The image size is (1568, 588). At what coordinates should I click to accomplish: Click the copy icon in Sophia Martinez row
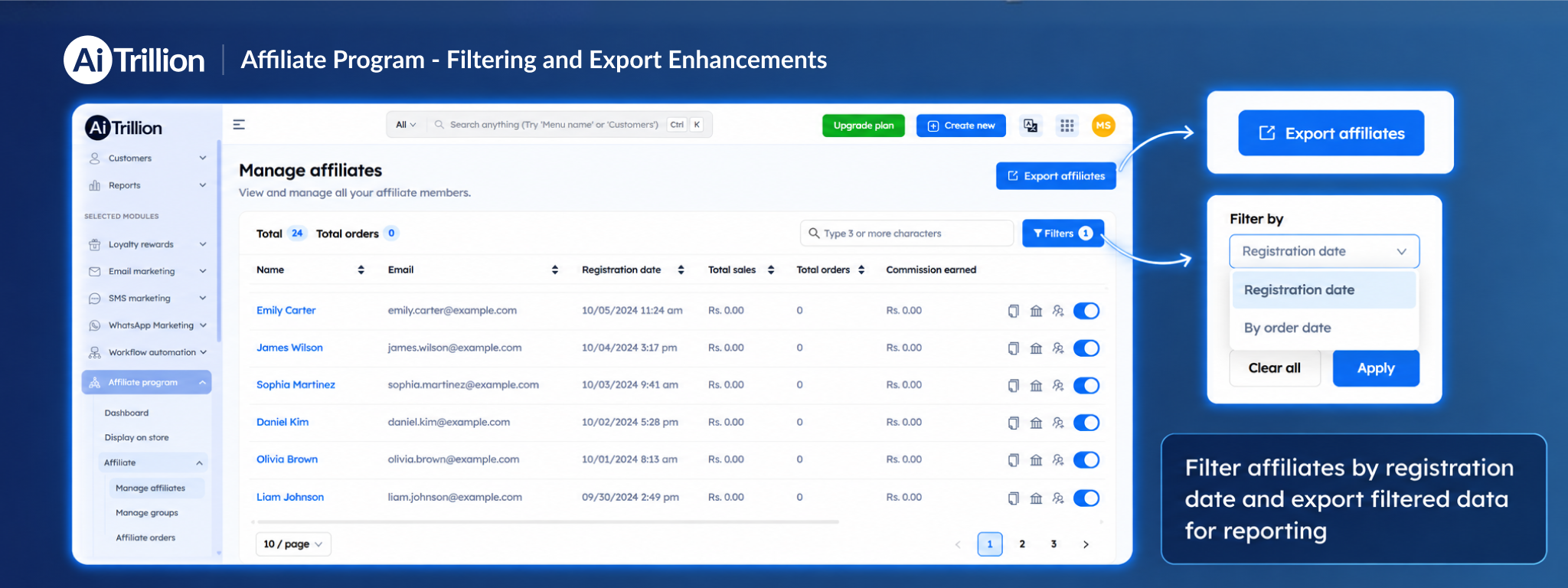pos(1014,386)
